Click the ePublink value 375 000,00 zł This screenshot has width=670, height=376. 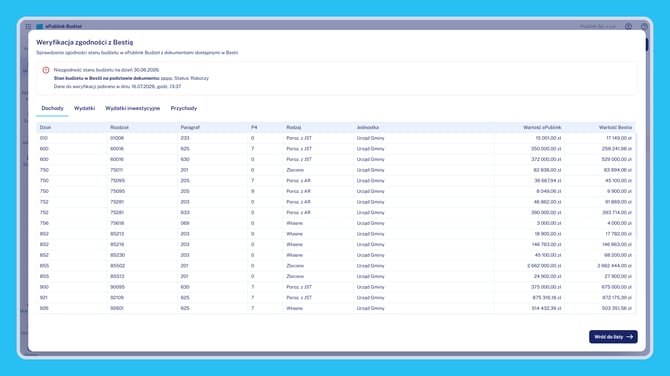(x=546, y=287)
